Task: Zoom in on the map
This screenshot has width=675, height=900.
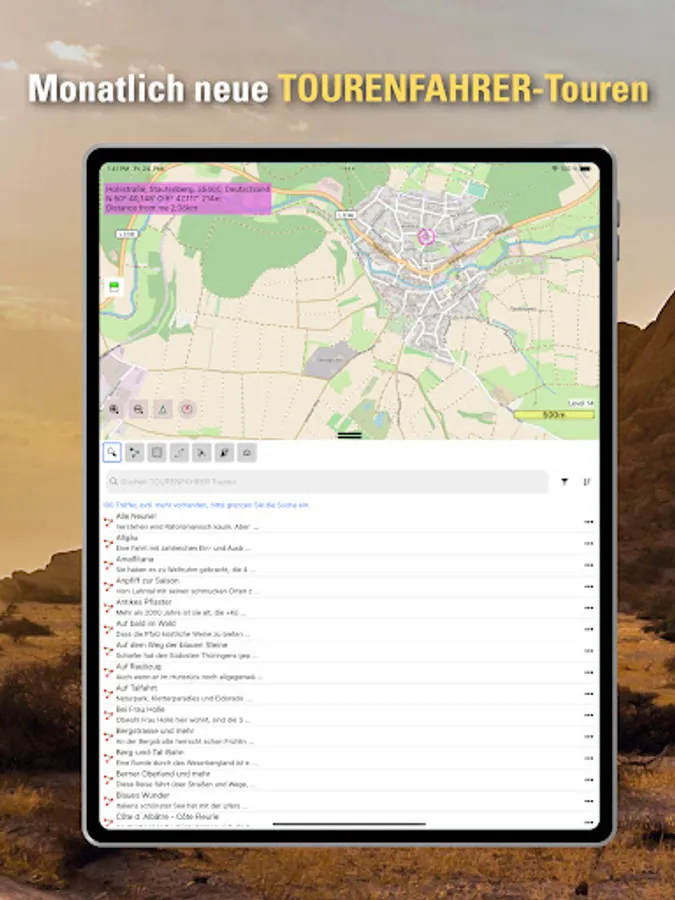Action: point(114,409)
